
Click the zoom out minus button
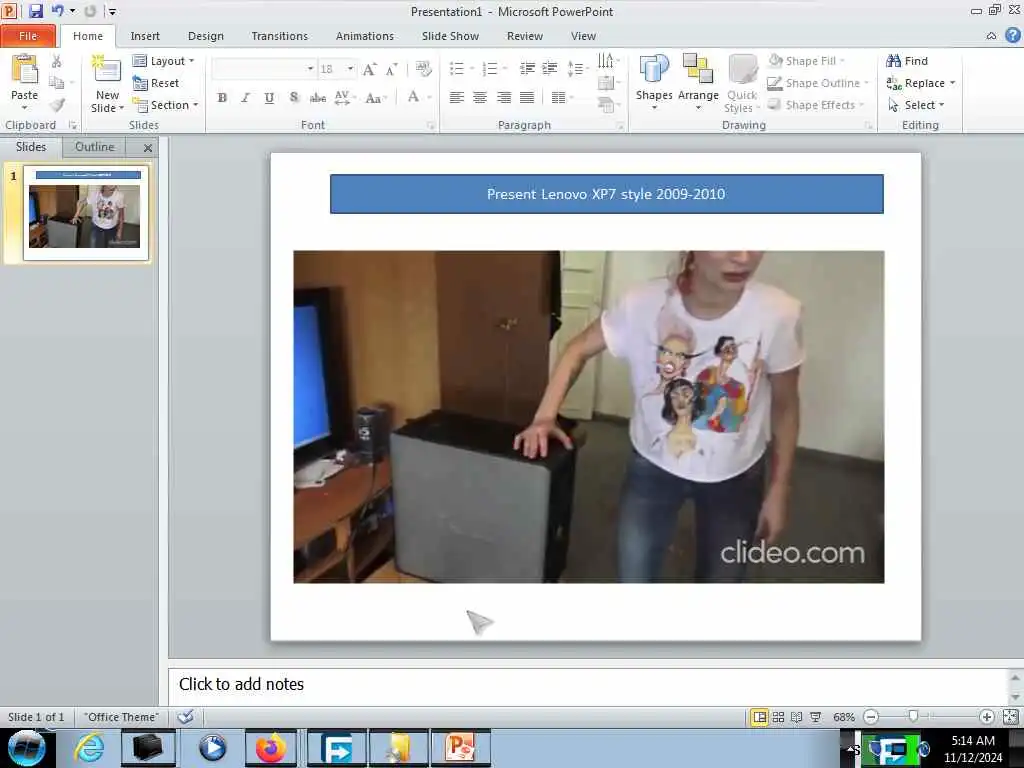pyautogui.click(x=871, y=716)
